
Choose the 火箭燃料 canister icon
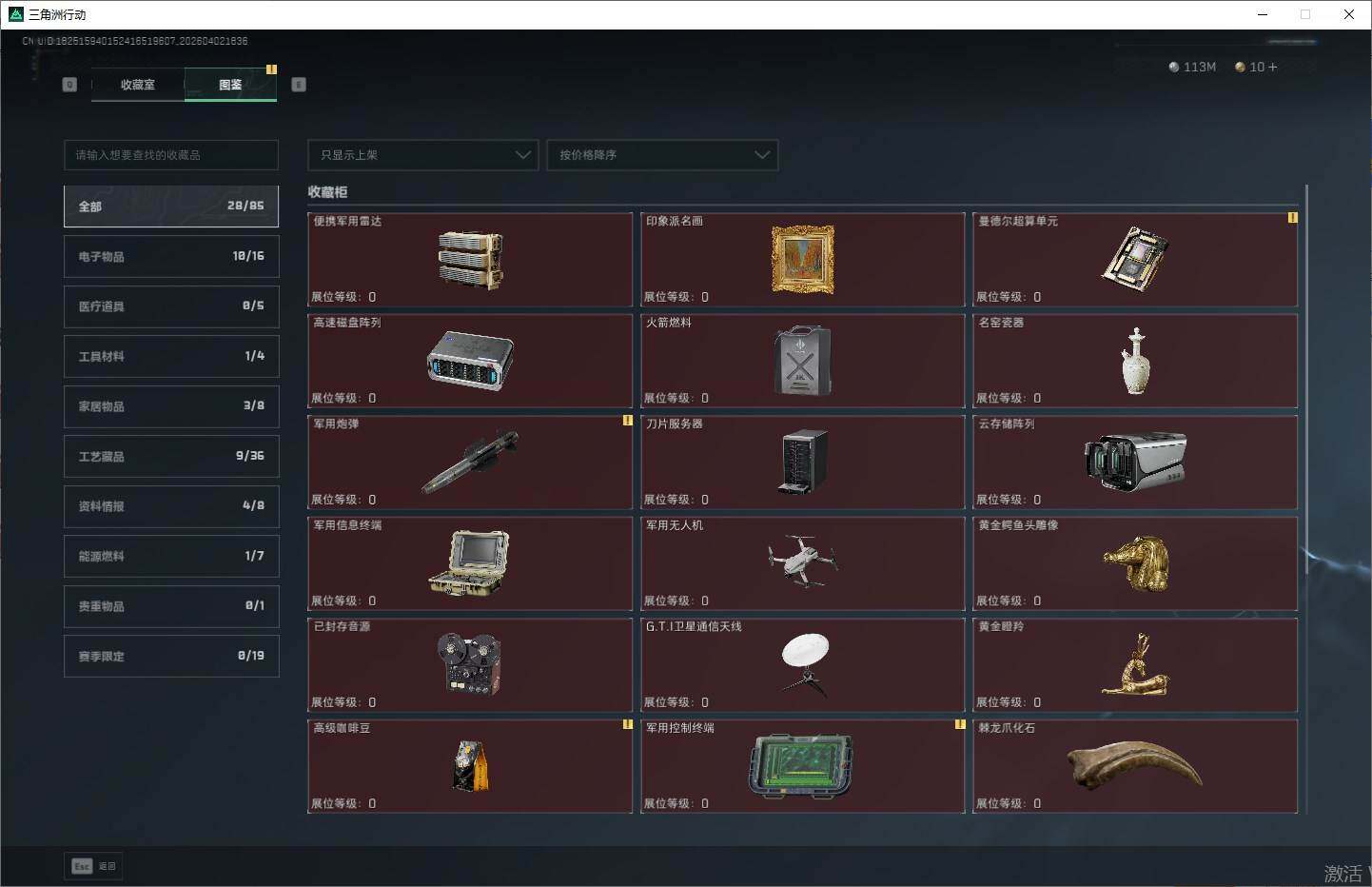click(x=802, y=361)
